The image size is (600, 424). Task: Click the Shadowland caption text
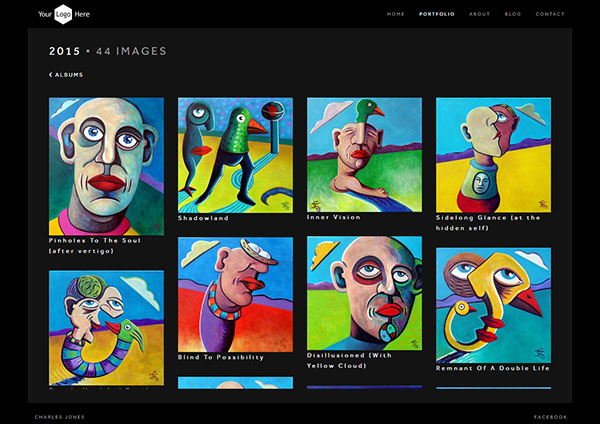pos(203,217)
